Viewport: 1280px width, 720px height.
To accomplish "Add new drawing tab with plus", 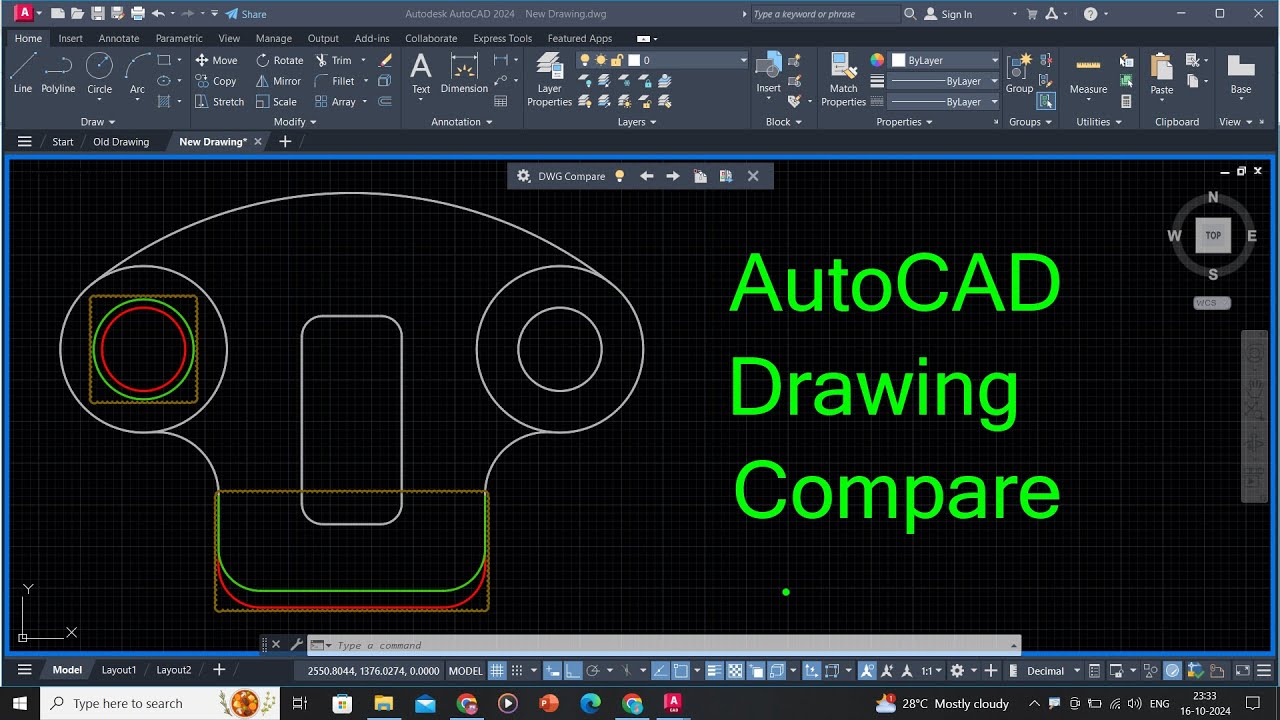I will (x=285, y=142).
